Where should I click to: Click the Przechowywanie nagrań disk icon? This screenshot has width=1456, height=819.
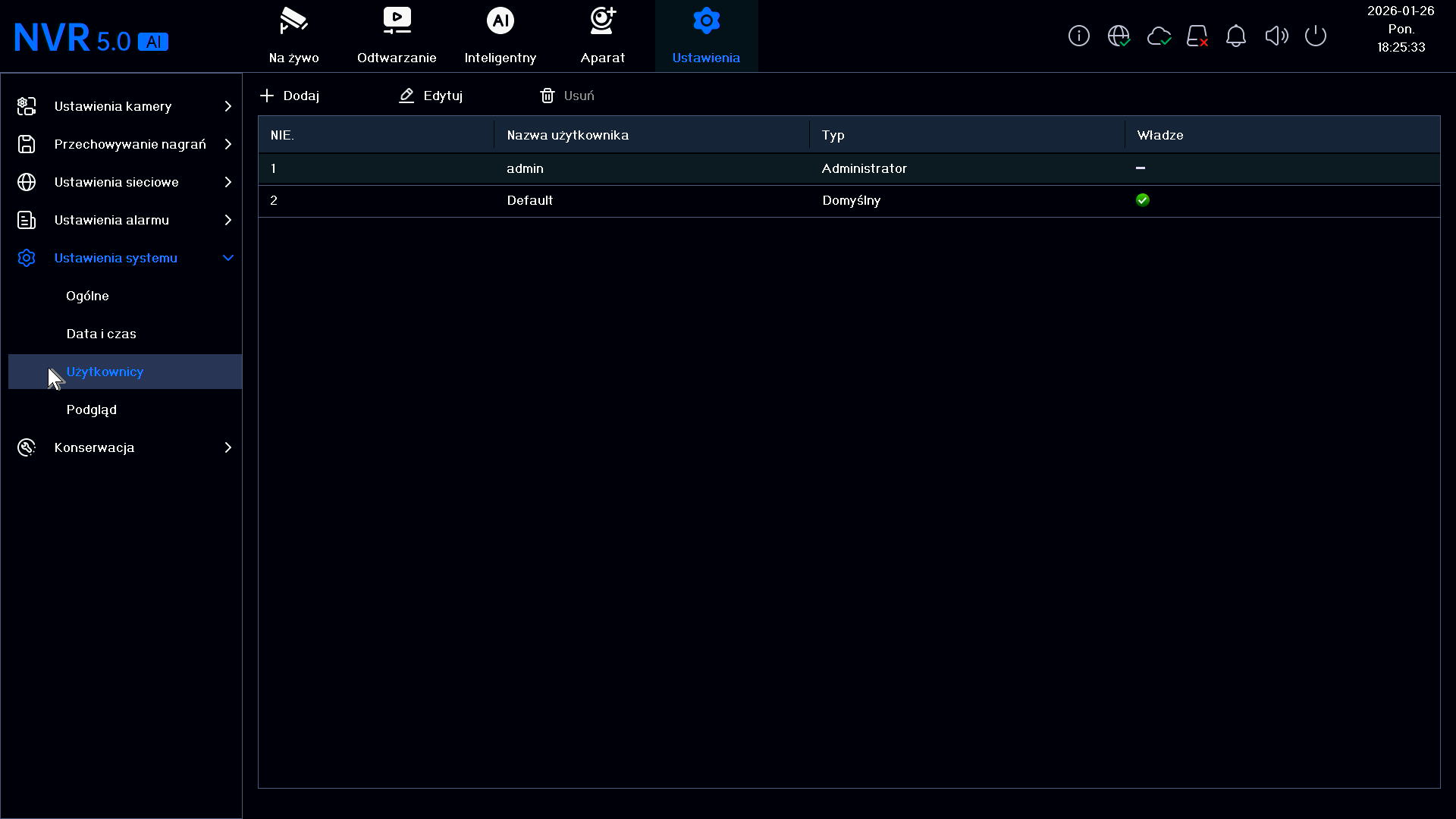coord(27,144)
